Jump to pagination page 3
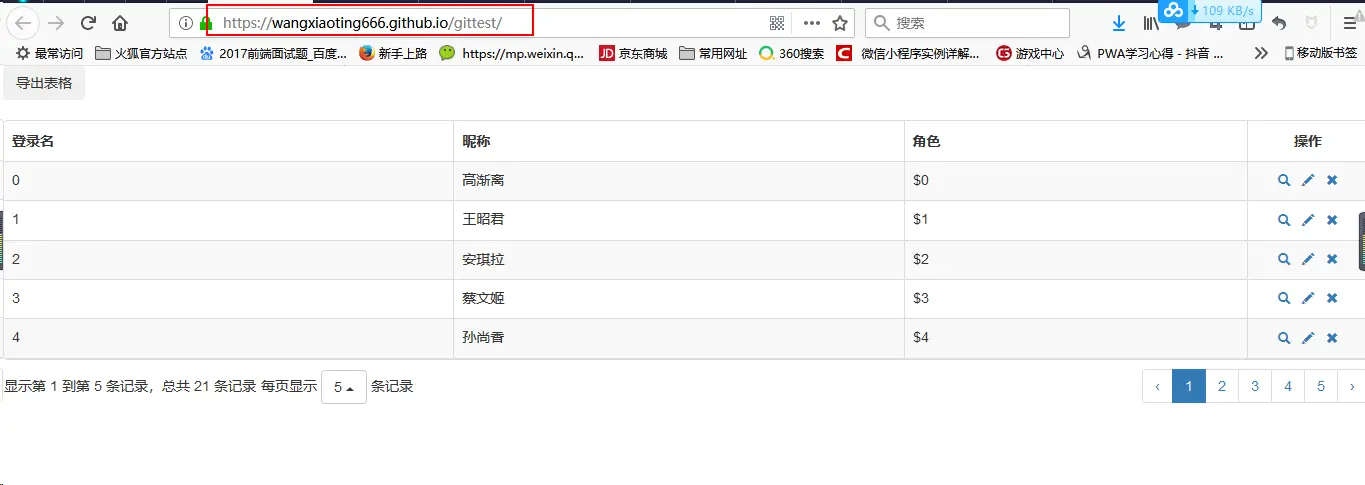Viewport: 1365px width, 485px height. pyautogui.click(x=1255, y=386)
